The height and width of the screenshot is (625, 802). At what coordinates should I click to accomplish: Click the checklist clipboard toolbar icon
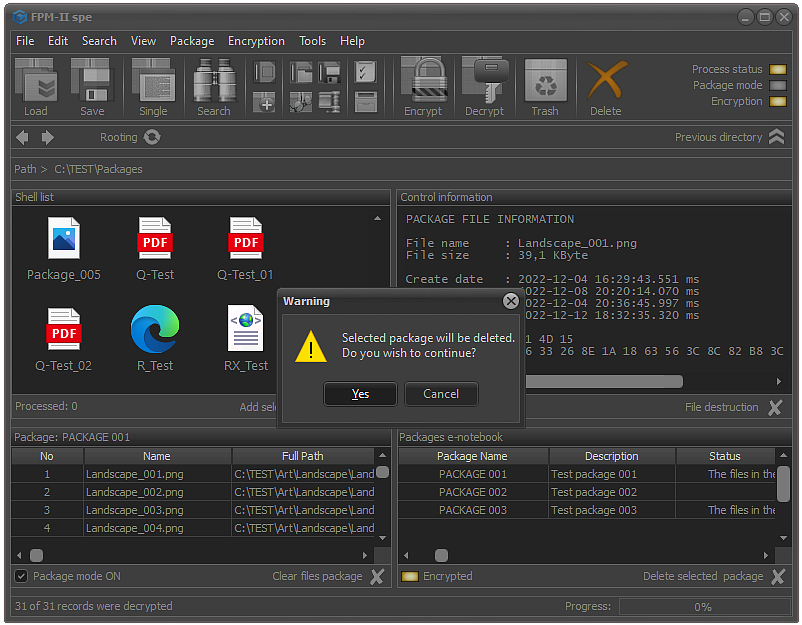point(366,72)
